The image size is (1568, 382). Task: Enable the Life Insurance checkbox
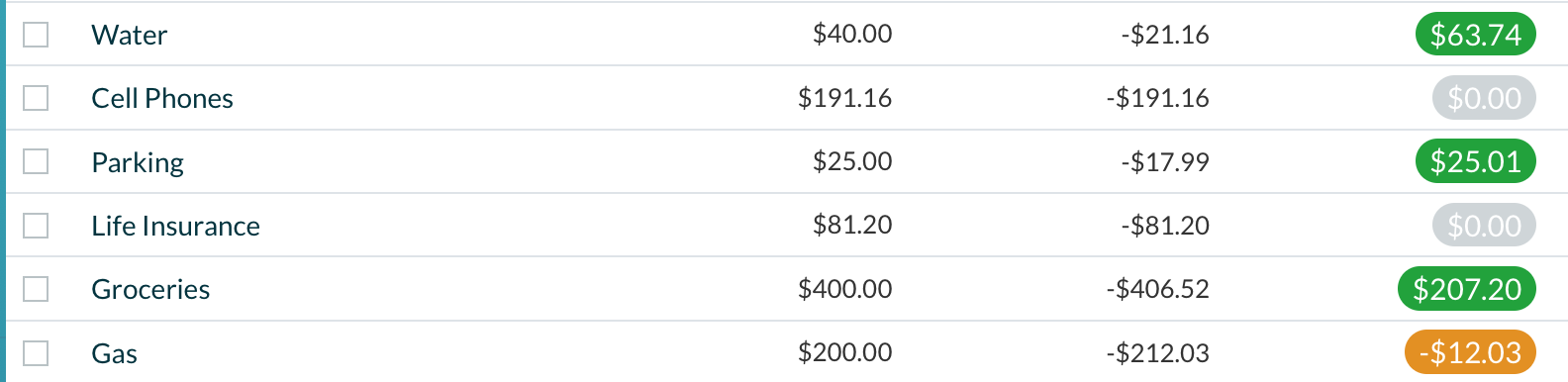coord(36,226)
